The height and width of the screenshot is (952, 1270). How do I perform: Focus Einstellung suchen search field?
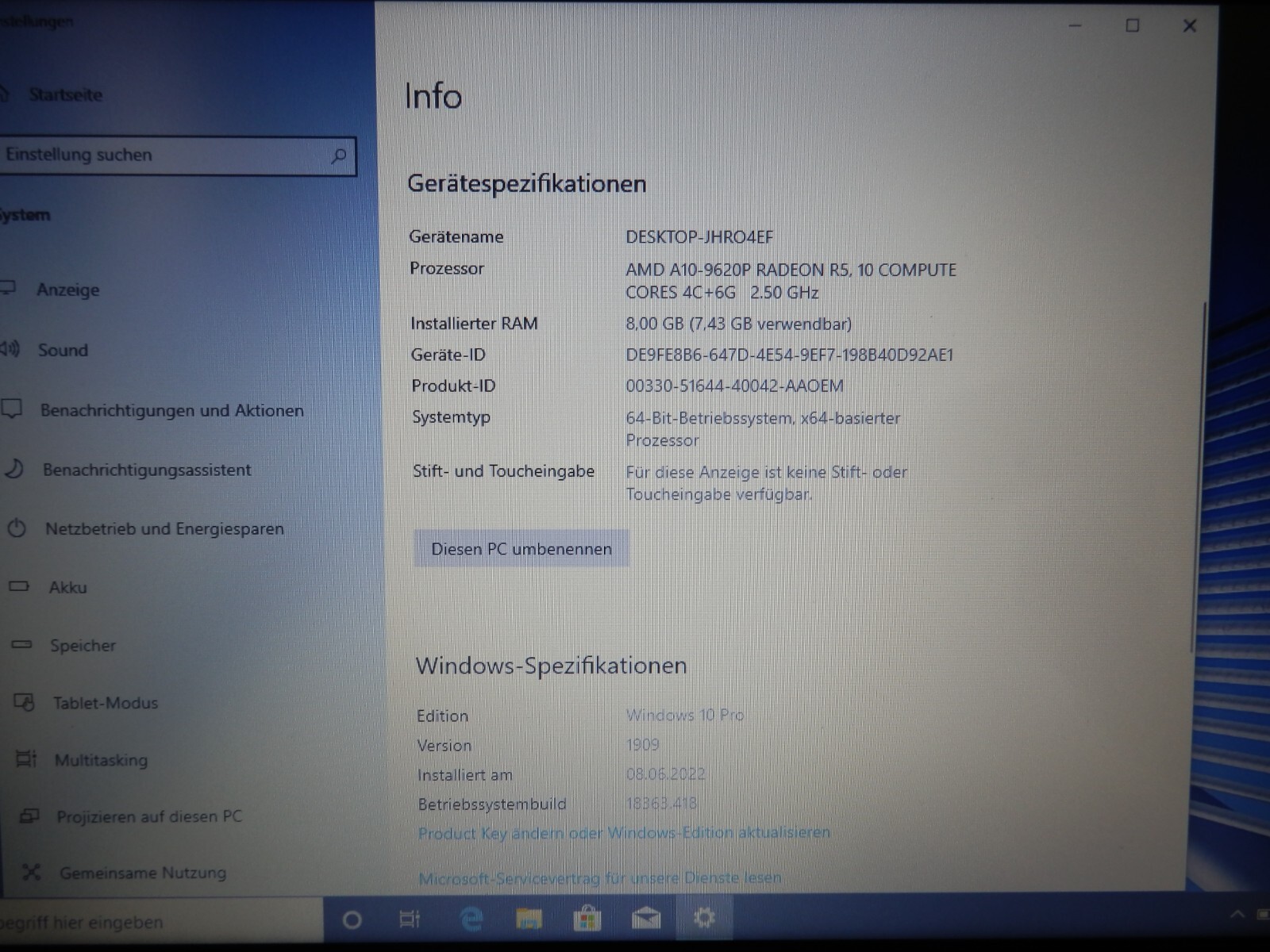click(x=178, y=155)
